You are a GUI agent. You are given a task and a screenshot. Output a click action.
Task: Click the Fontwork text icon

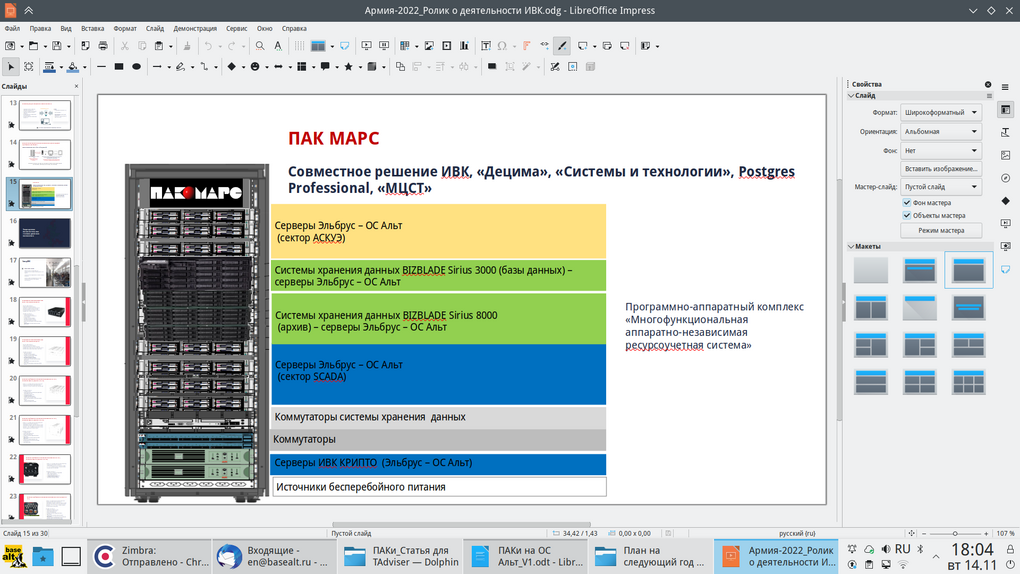pyautogui.click(x=526, y=46)
